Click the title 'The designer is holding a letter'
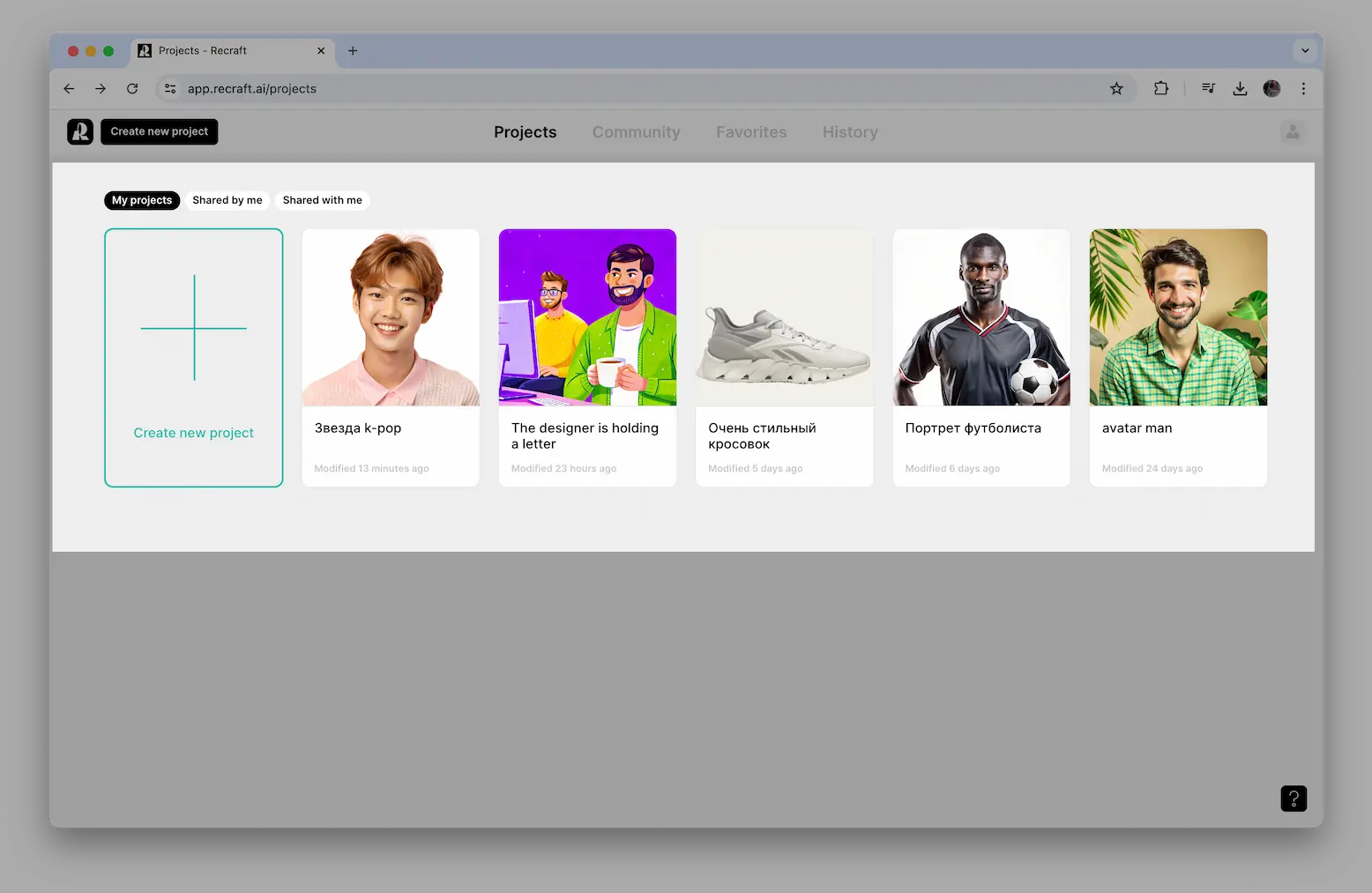The image size is (1372, 893). (x=585, y=436)
